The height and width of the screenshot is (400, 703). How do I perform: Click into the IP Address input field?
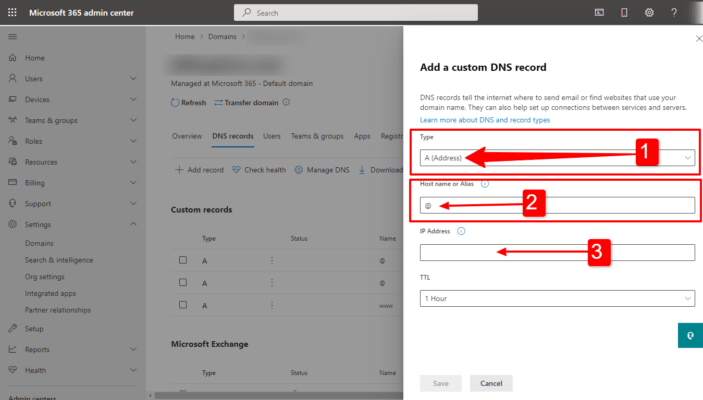click(556, 252)
